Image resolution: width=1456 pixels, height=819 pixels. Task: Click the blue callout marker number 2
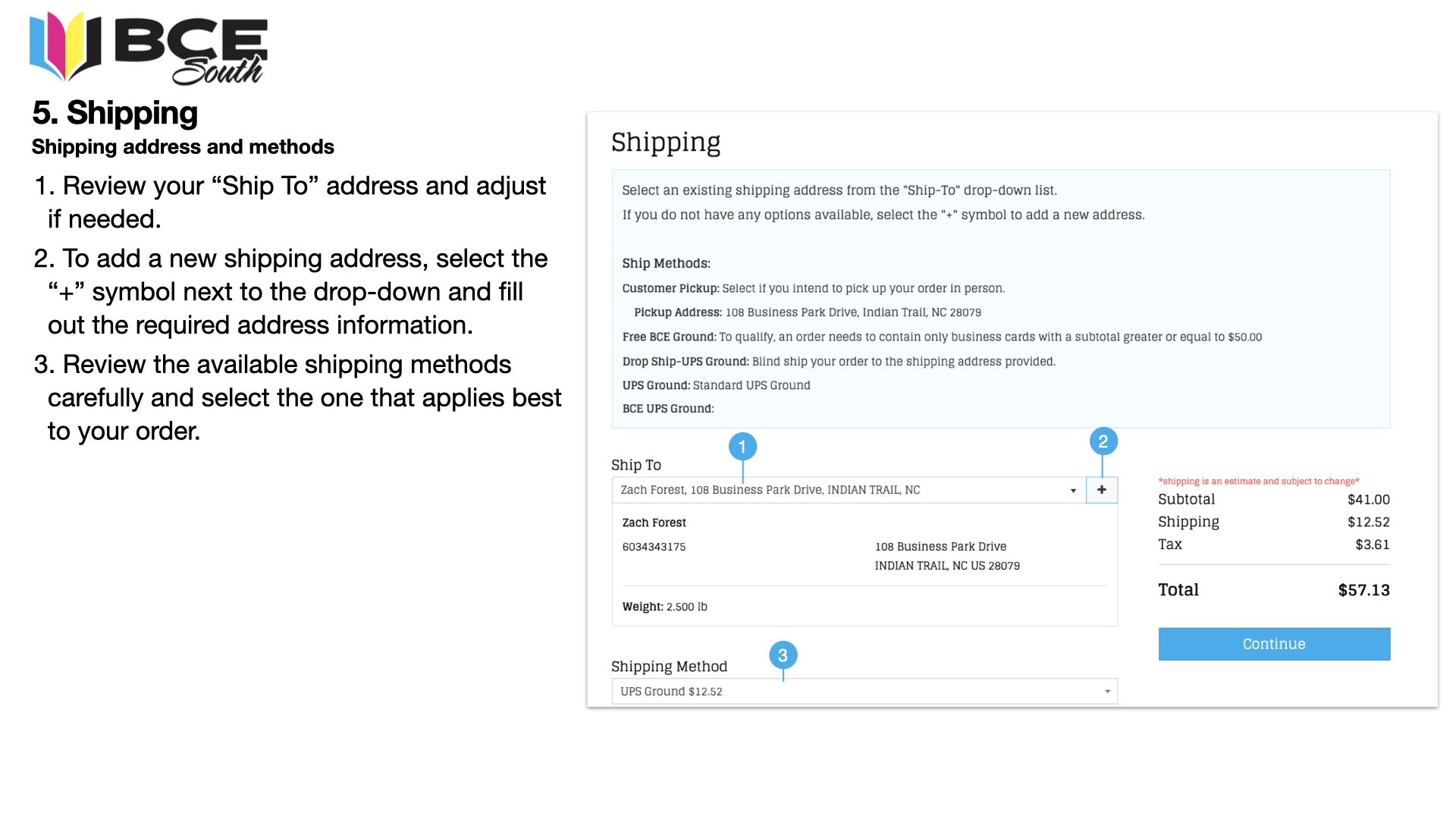[1103, 441]
